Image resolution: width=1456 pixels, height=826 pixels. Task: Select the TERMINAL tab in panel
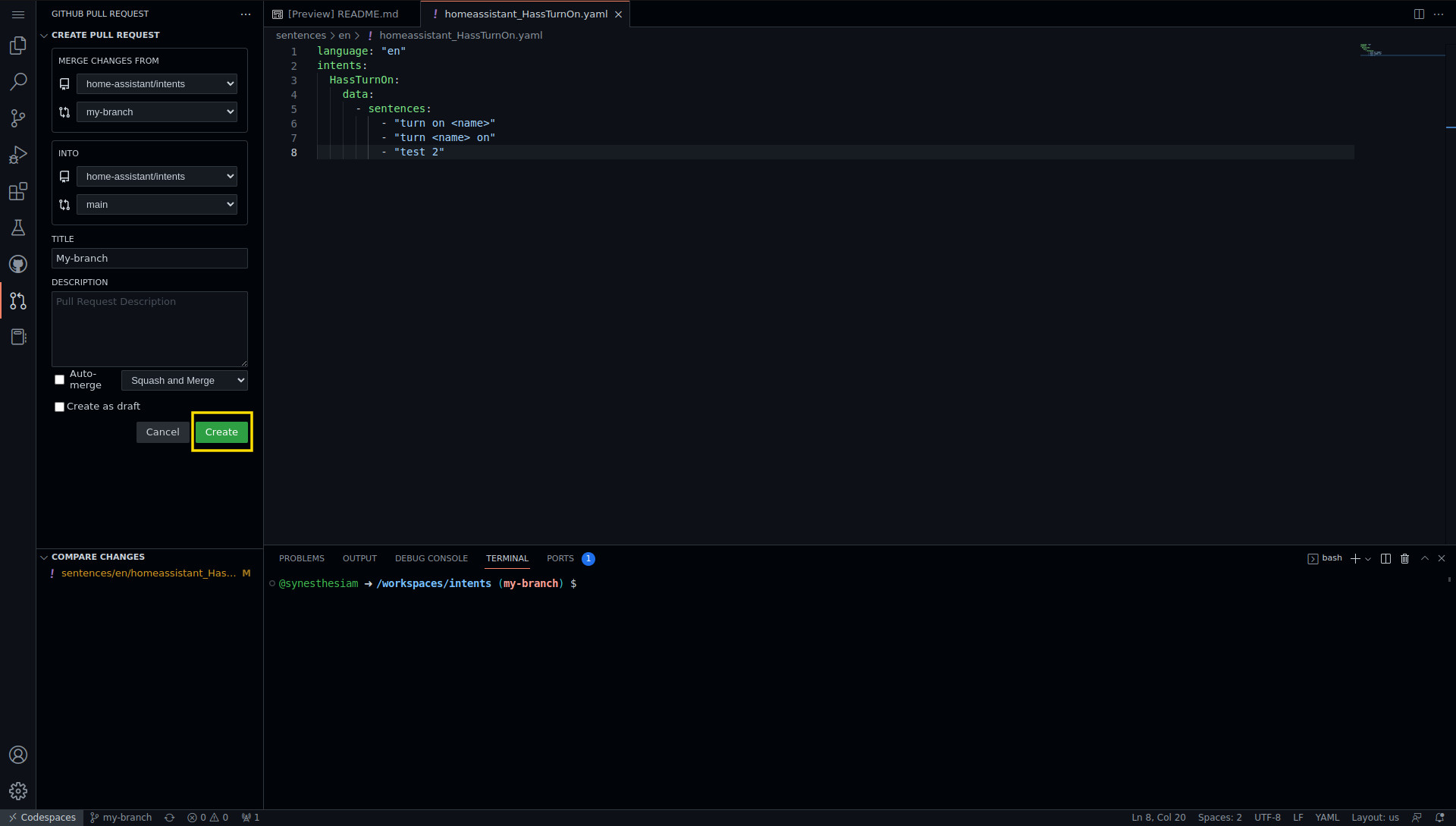click(507, 558)
